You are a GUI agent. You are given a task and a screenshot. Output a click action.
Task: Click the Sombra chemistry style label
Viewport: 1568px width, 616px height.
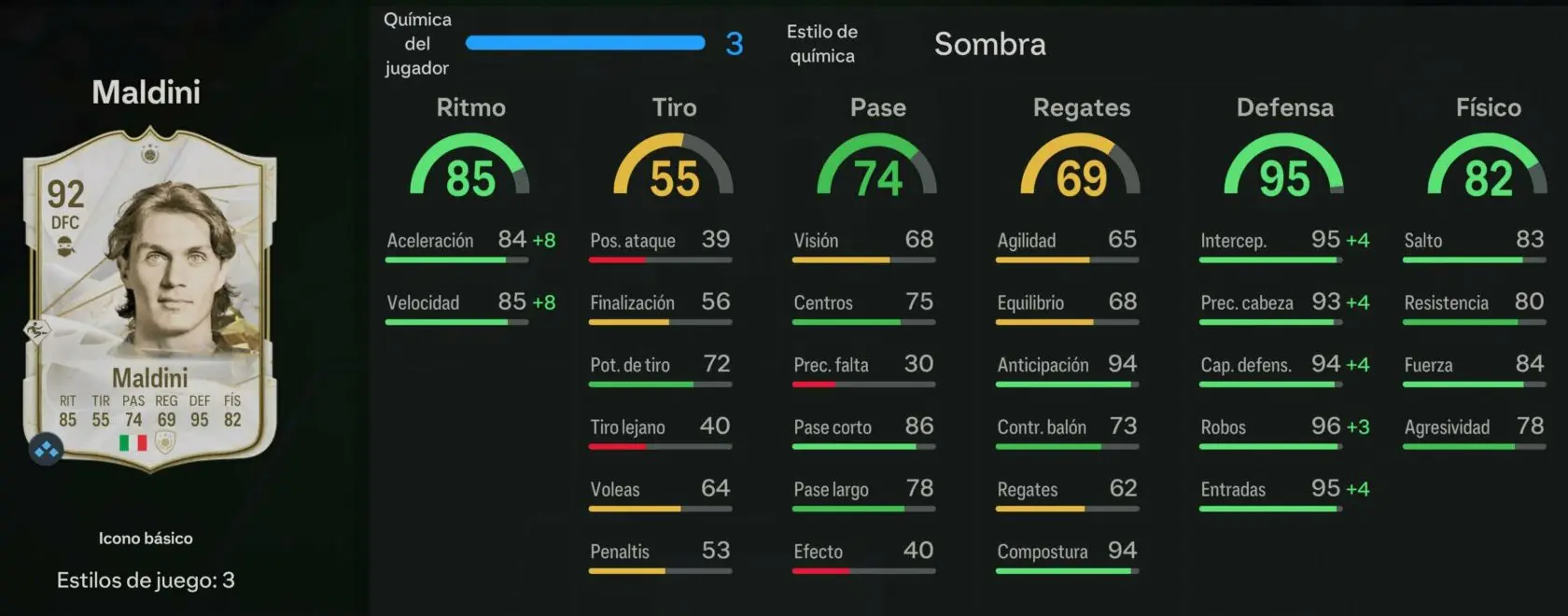pos(989,44)
